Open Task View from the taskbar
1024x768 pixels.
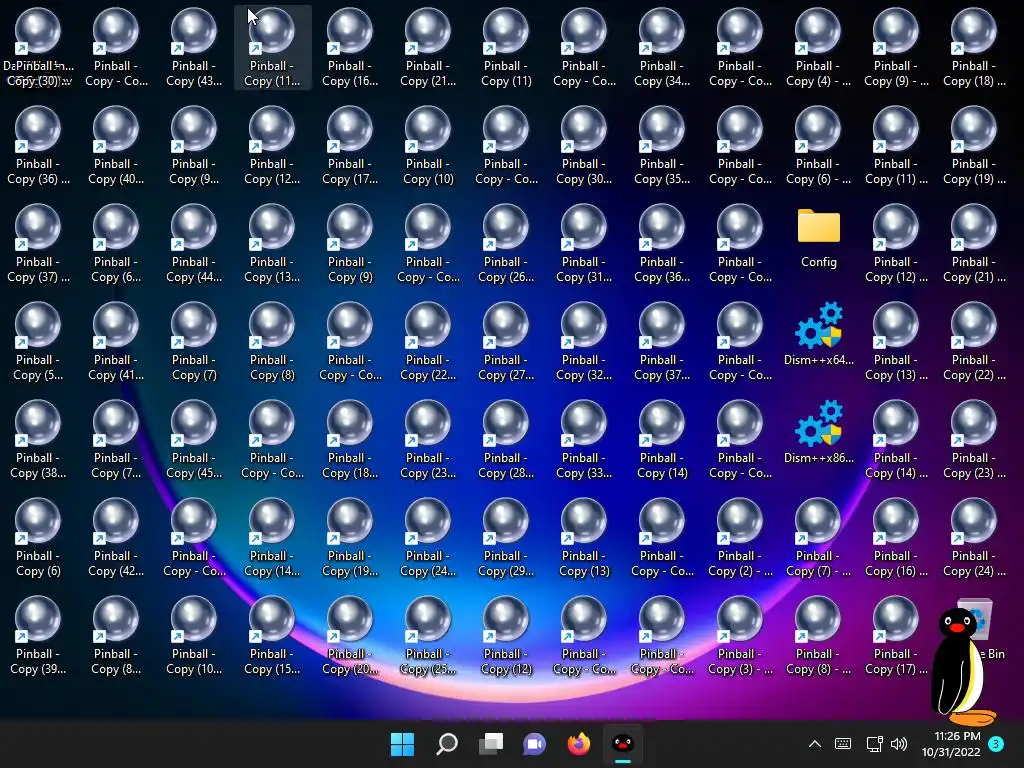[491, 744]
